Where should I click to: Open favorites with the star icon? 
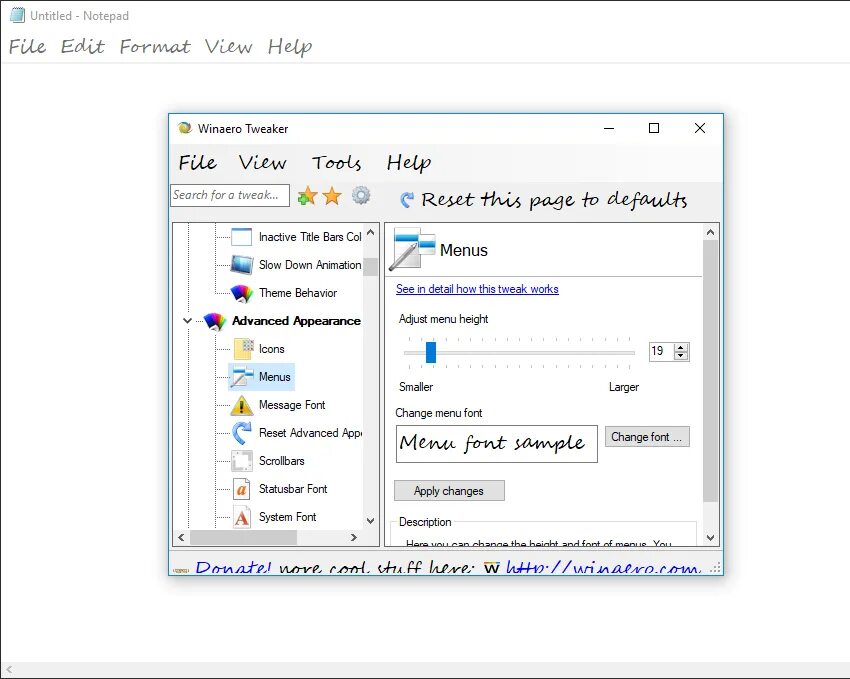point(332,196)
